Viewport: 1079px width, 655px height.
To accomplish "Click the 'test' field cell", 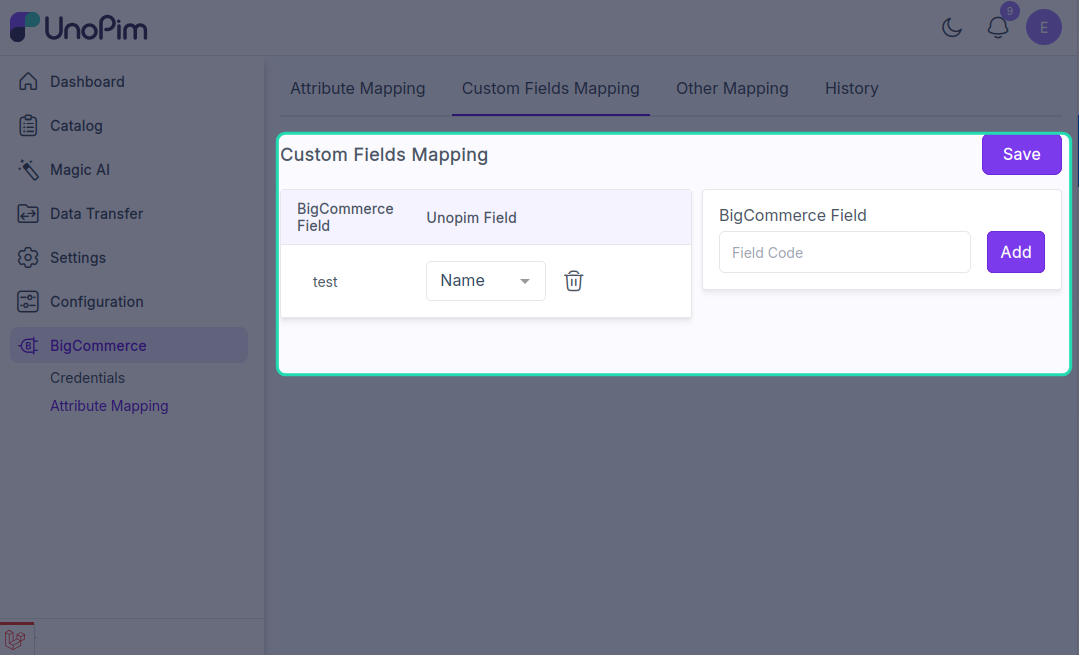I will point(325,282).
